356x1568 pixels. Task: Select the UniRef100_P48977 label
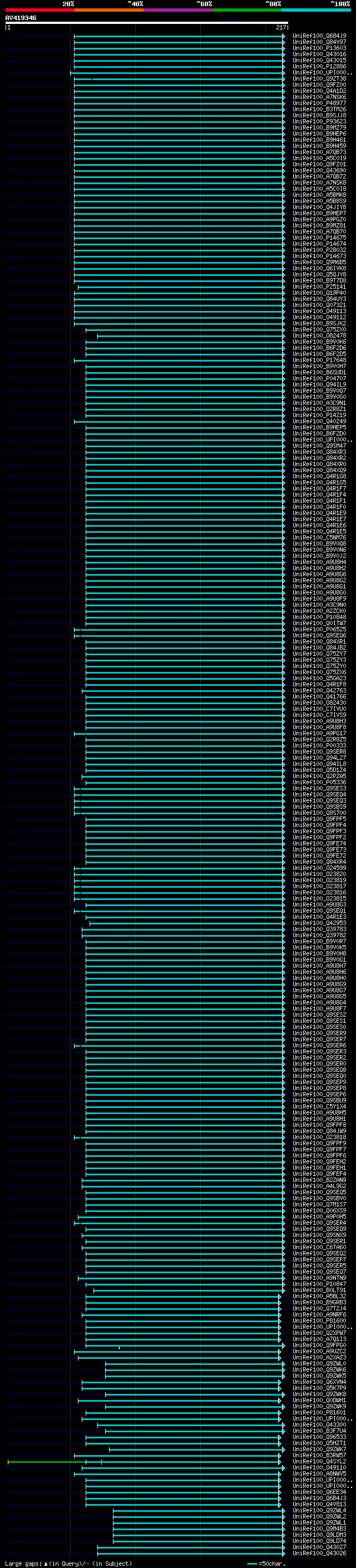click(x=319, y=103)
